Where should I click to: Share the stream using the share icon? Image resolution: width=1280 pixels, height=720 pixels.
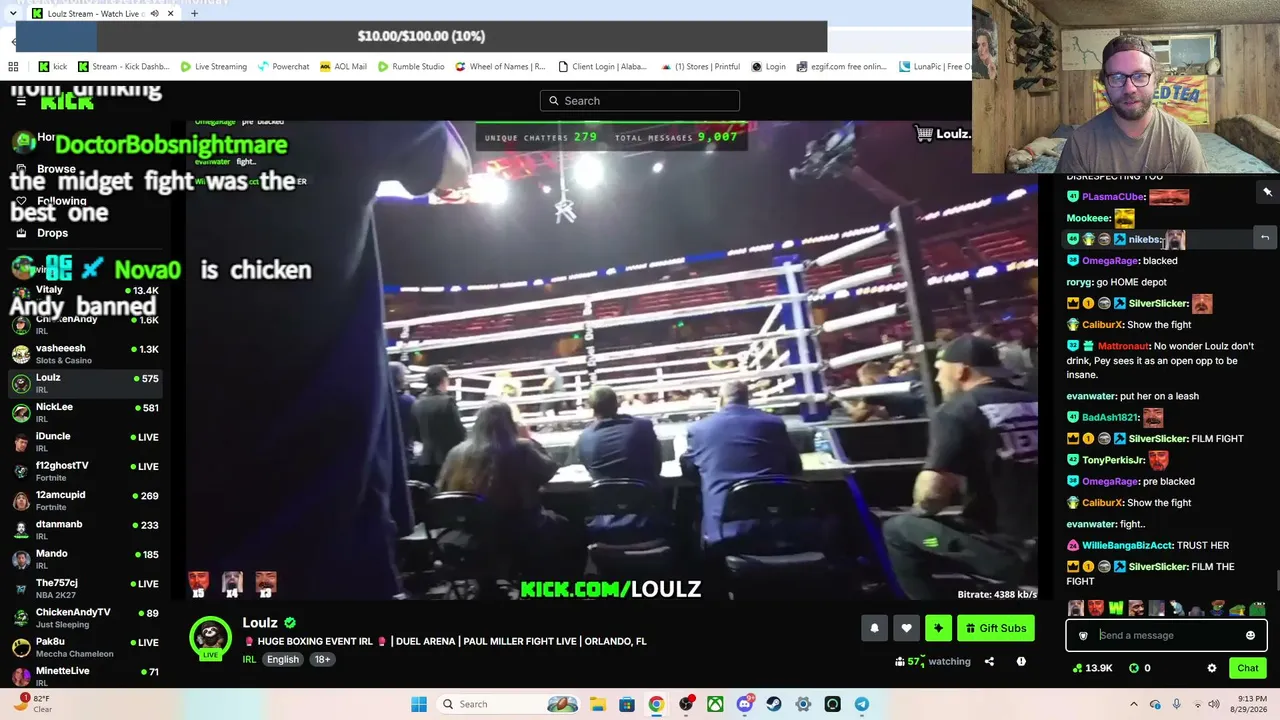[989, 661]
